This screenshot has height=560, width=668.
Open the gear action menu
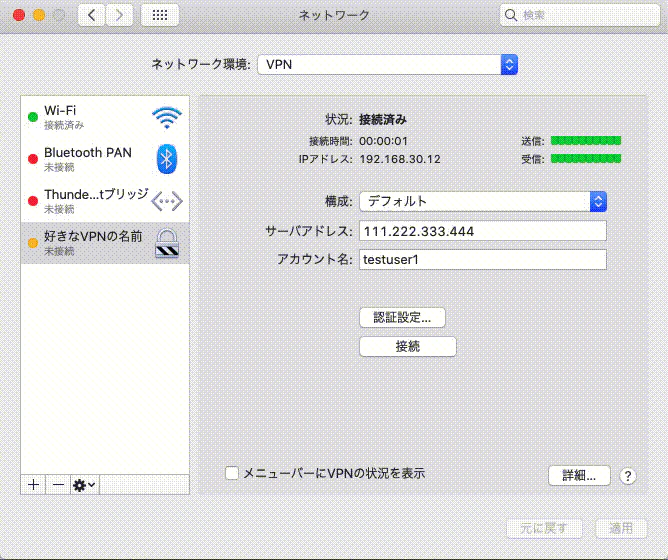pyautogui.click(x=84, y=485)
